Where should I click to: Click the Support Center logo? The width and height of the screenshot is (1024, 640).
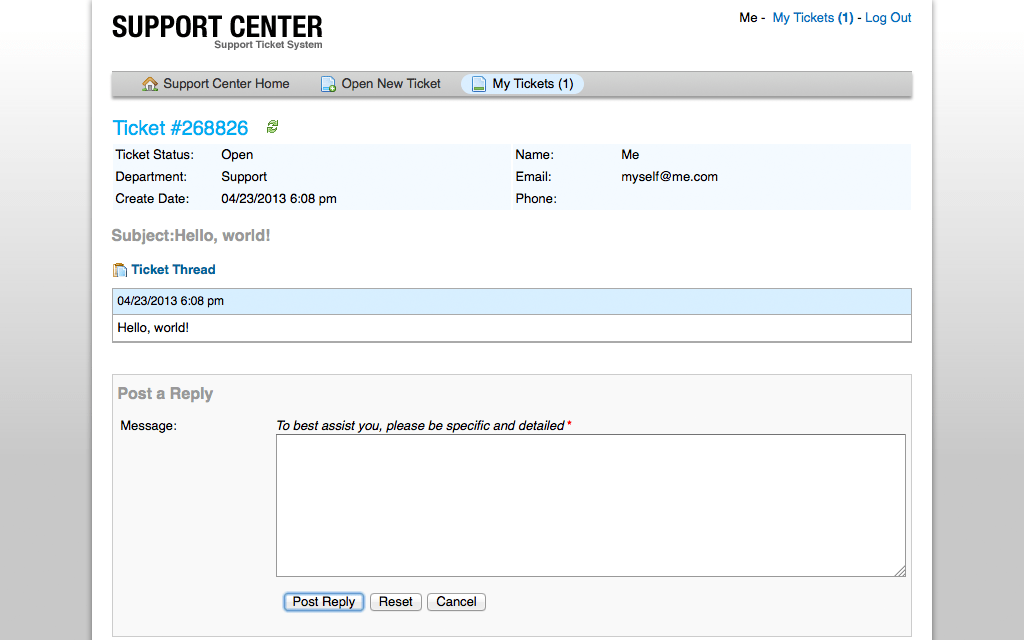[217, 29]
